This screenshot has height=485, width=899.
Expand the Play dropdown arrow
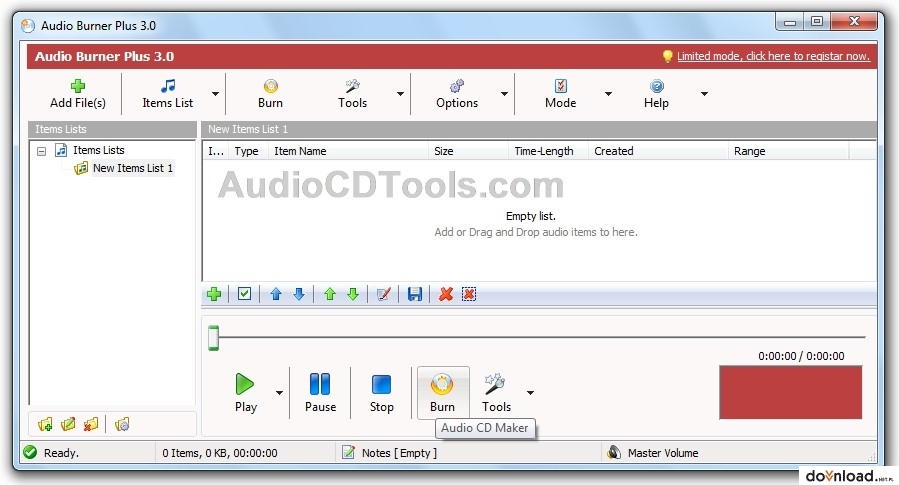click(x=279, y=393)
